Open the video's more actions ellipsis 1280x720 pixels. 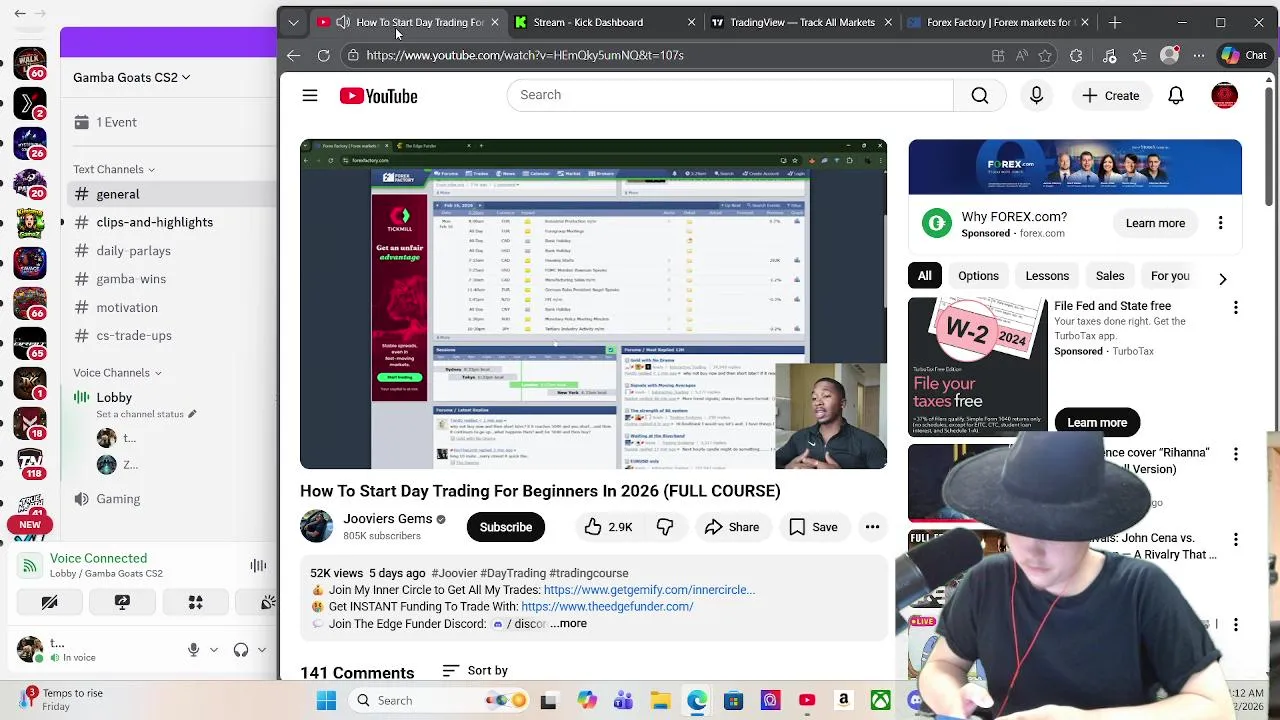click(x=872, y=527)
